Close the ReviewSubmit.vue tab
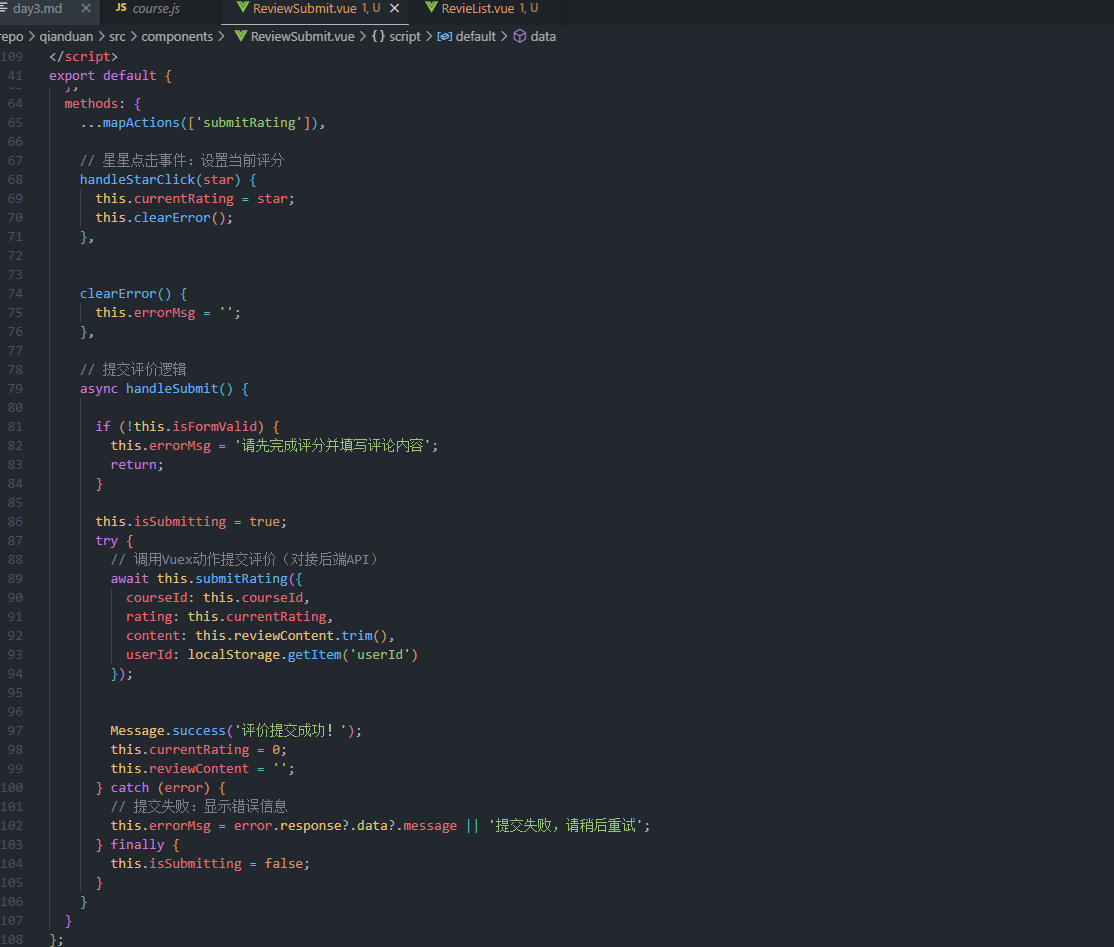Image resolution: width=1114 pixels, height=947 pixels. 394,9
